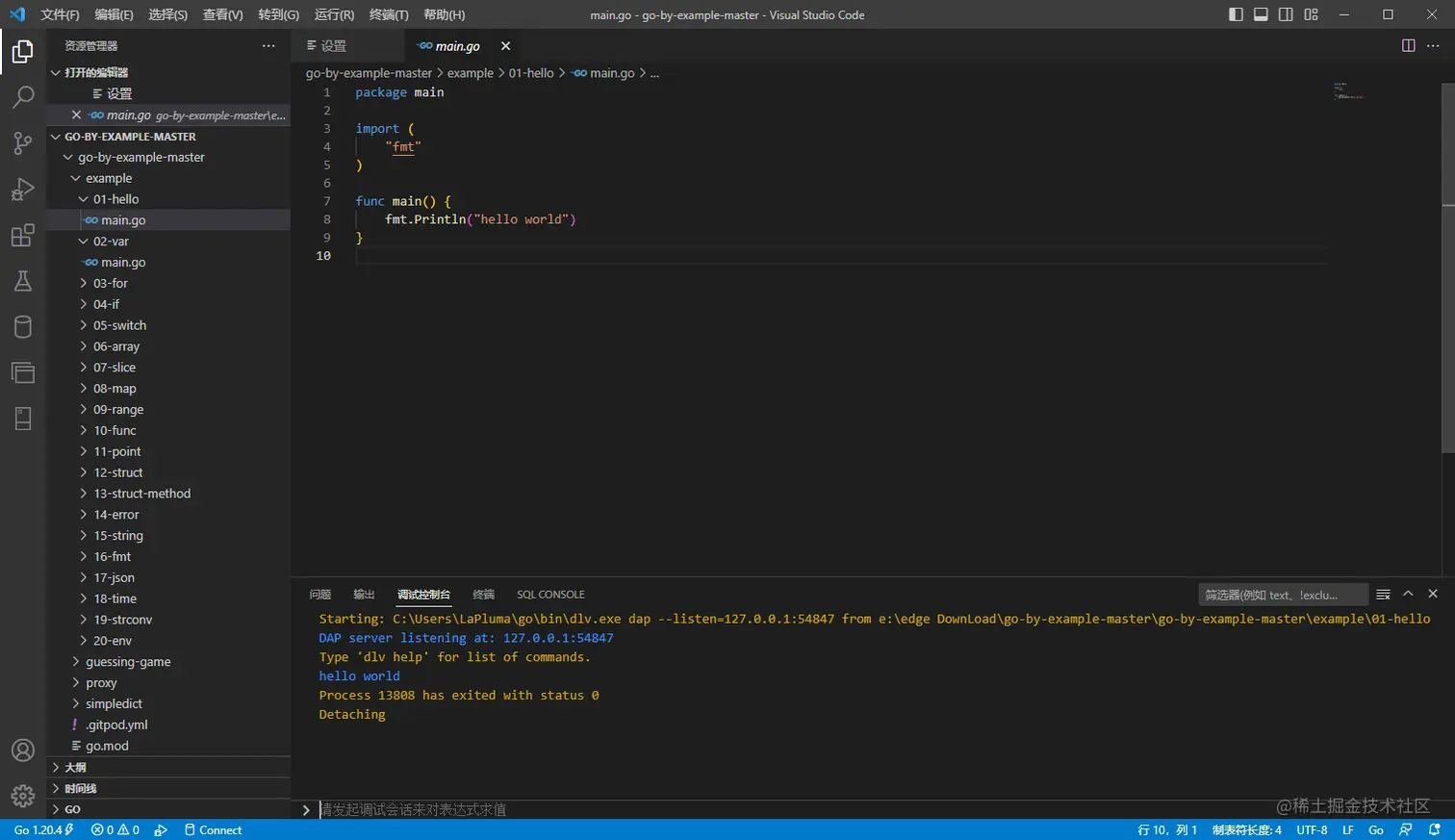The height and width of the screenshot is (840, 1455).
Task: Open the Source Control view
Action: pyautogui.click(x=23, y=143)
